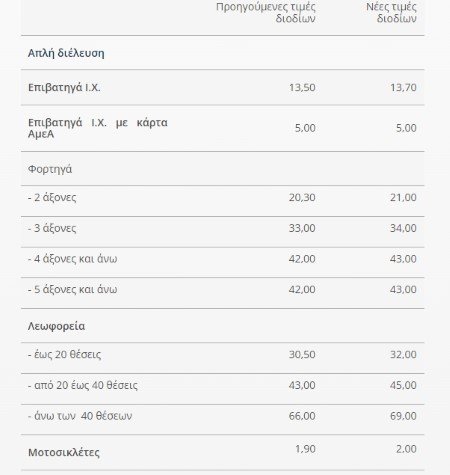Select the 'Μοτοσικλέτες' row label
Viewport: 450px width, 475px height.
pyautogui.click(x=64, y=452)
